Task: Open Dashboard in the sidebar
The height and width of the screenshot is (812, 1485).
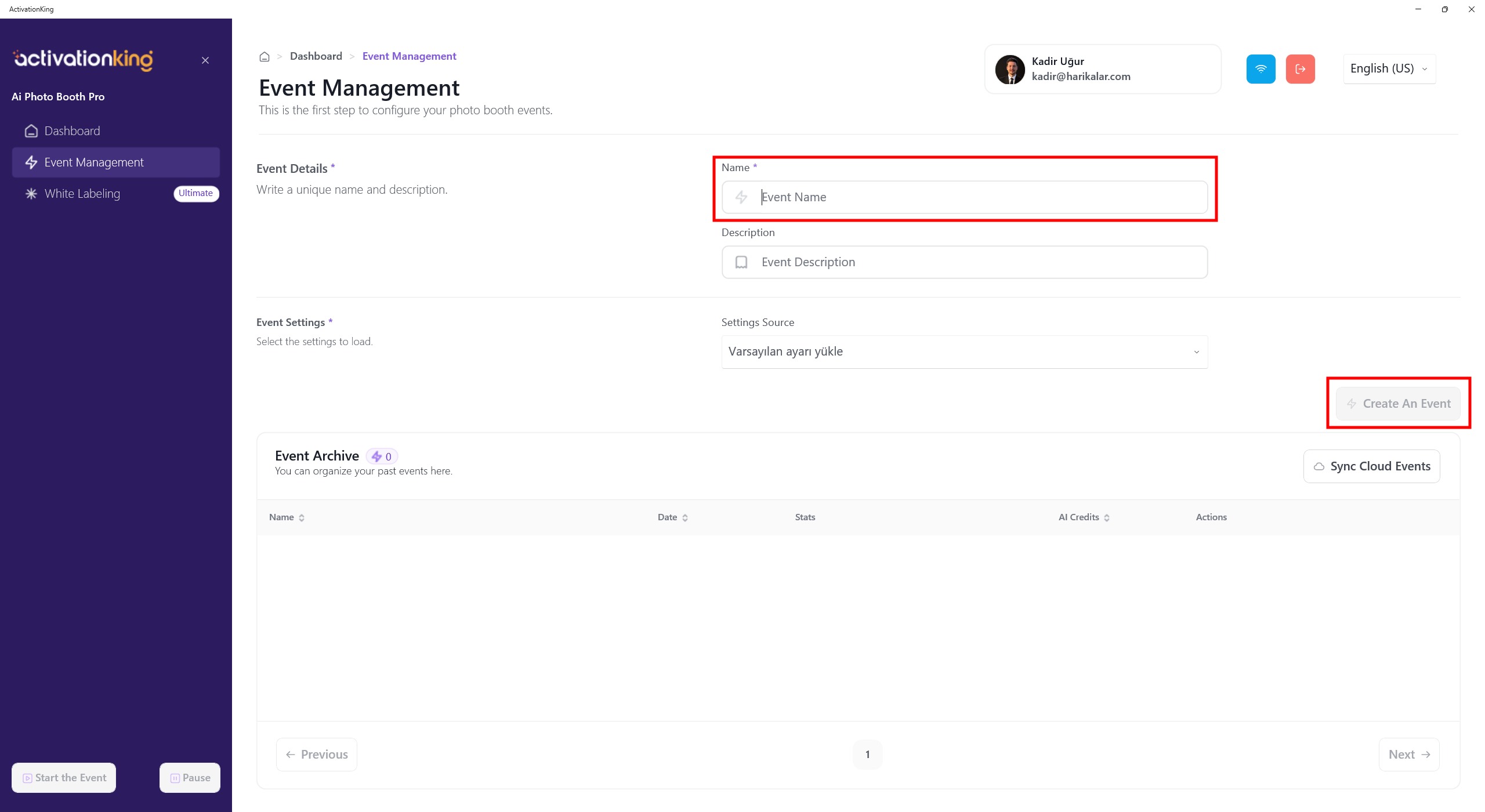Action: (x=72, y=131)
